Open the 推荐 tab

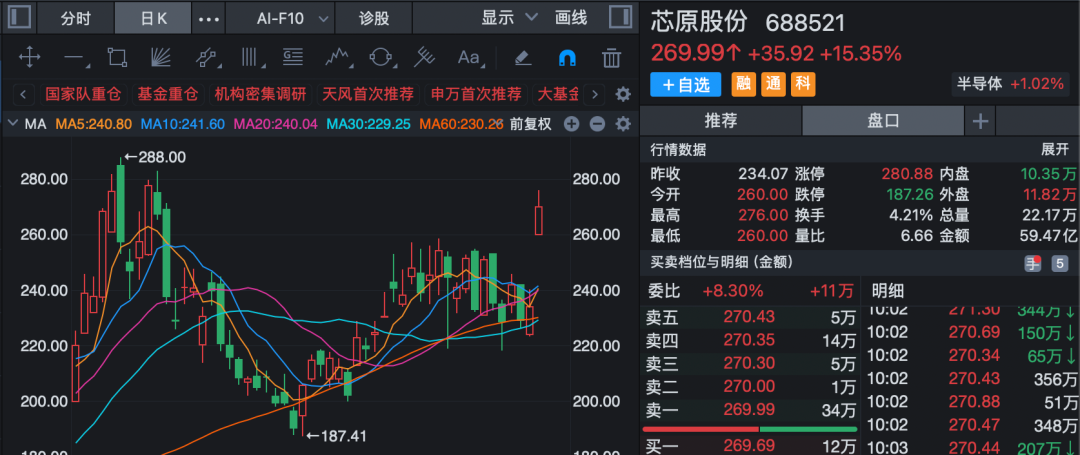click(720, 121)
